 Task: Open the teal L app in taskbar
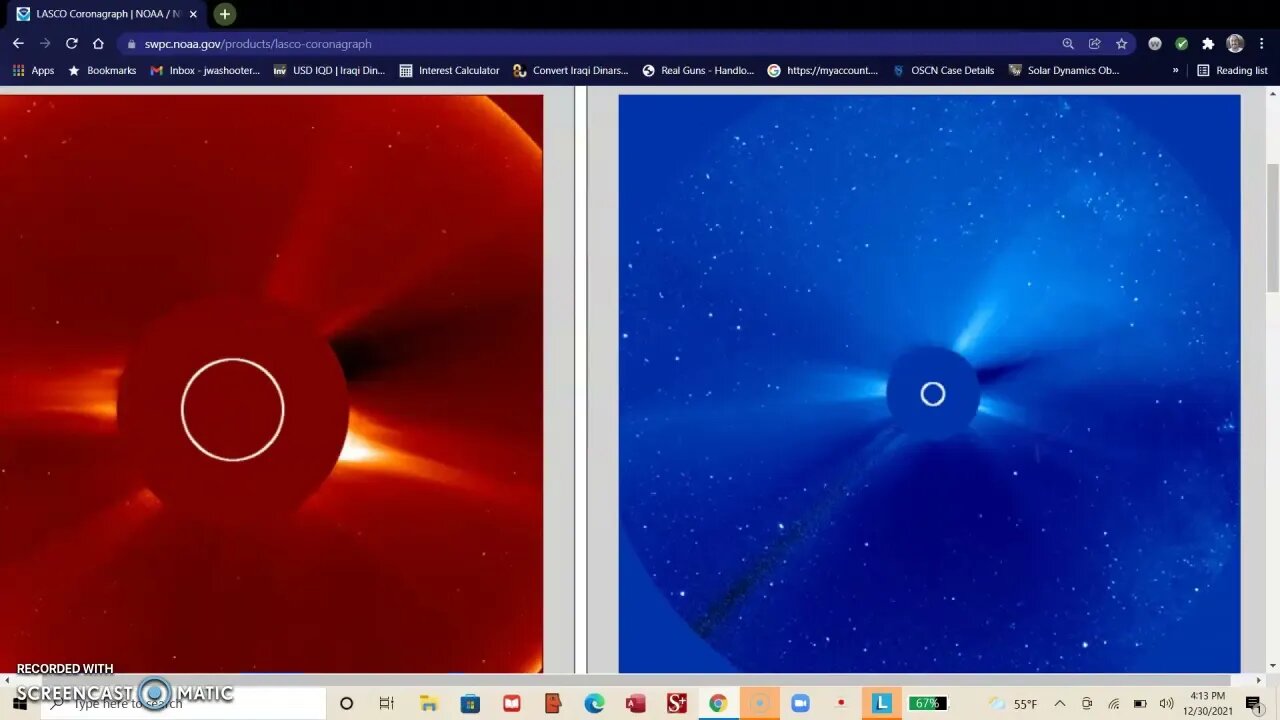point(882,703)
